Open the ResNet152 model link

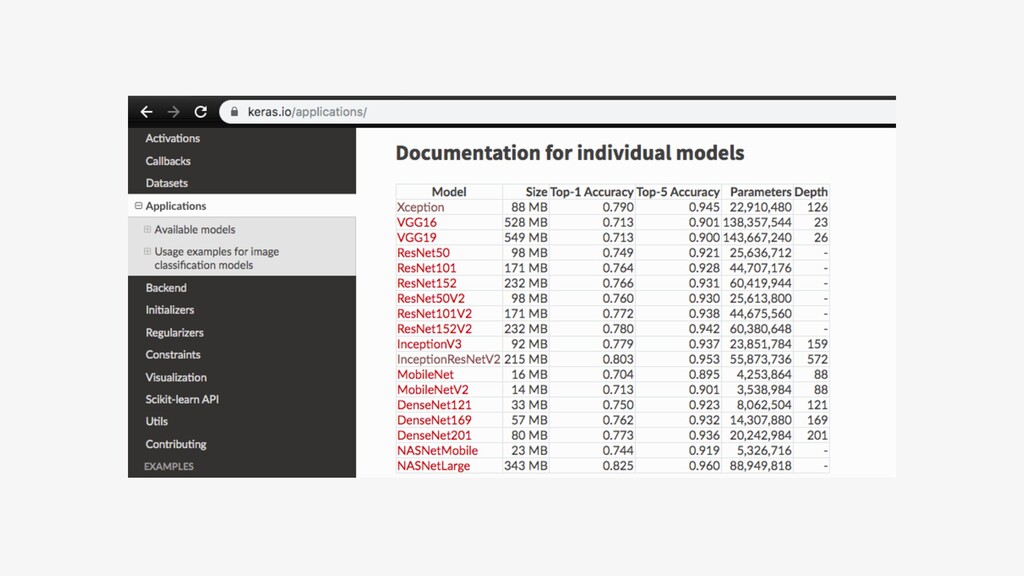(x=426, y=283)
